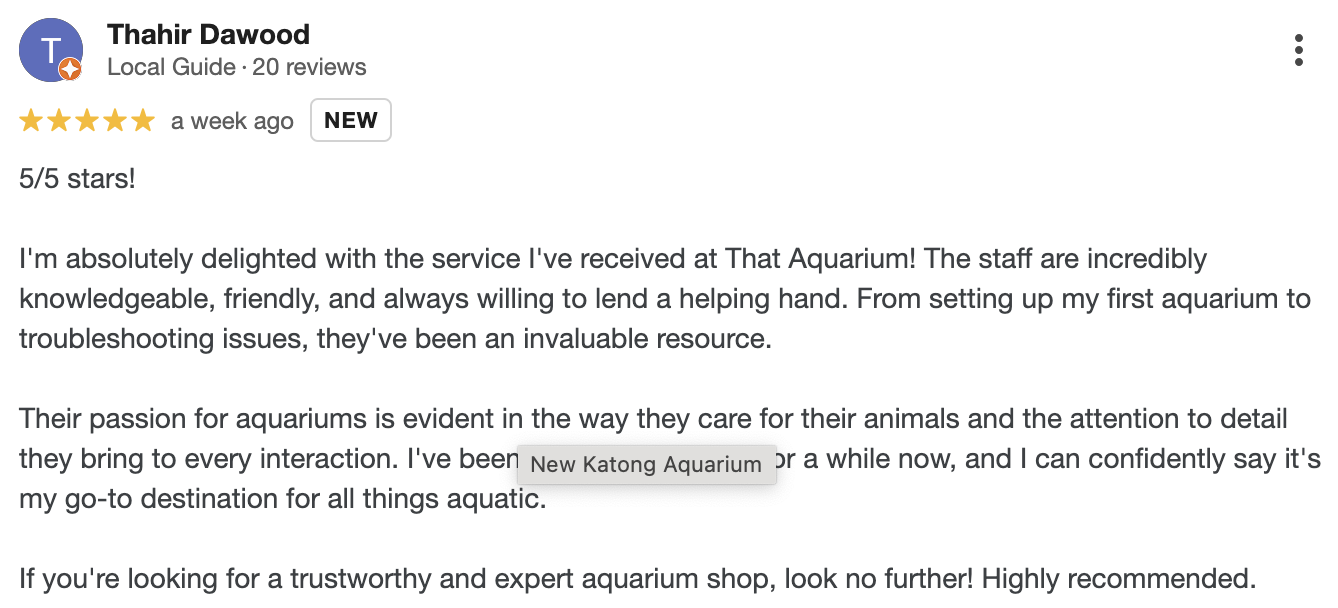Open Thahir Dawood's reviewer profile name
The image size is (1338, 608).
click(x=208, y=34)
